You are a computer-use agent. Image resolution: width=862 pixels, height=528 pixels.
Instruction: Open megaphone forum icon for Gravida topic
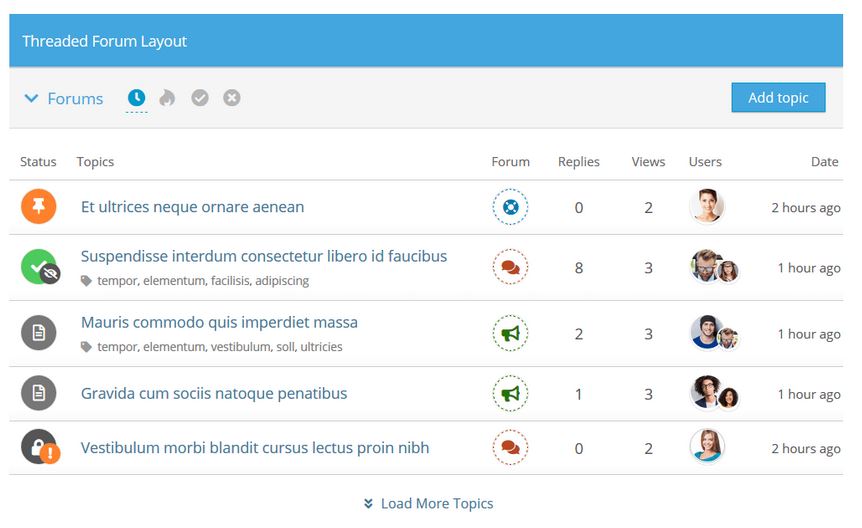510,393
